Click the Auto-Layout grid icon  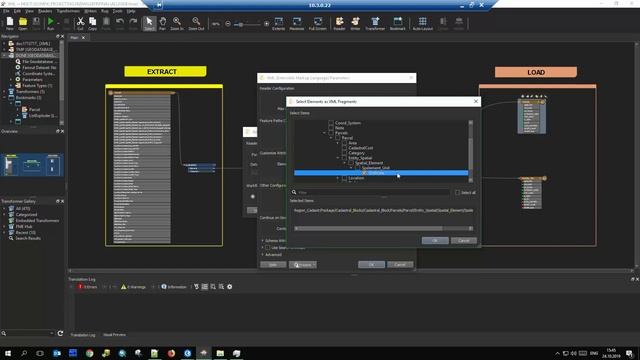point(422,23)
